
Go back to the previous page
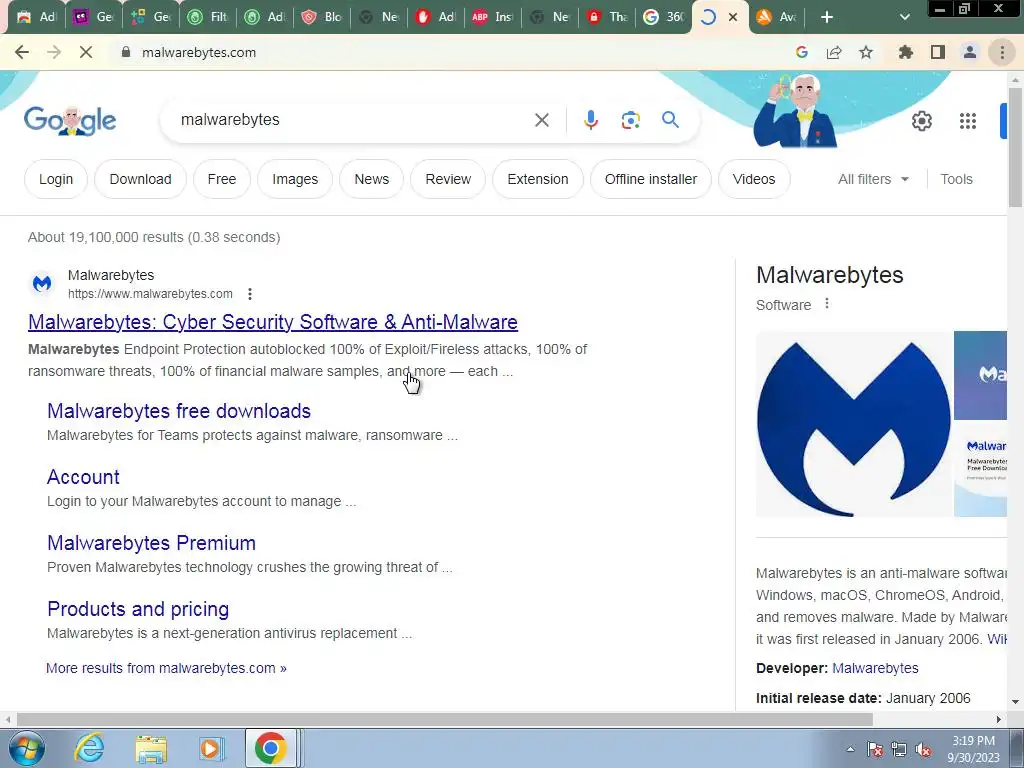click(x=22, y=52)
